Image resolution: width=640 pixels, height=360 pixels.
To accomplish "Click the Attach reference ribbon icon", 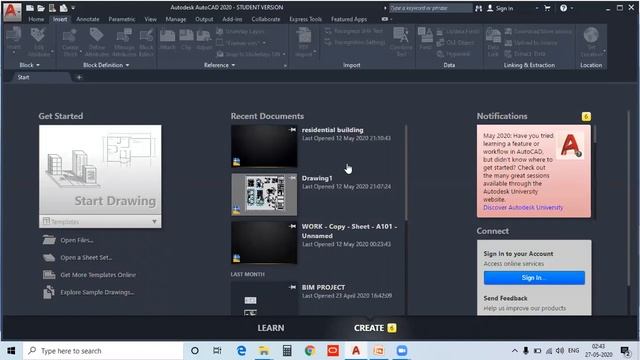I will (167, 40).
